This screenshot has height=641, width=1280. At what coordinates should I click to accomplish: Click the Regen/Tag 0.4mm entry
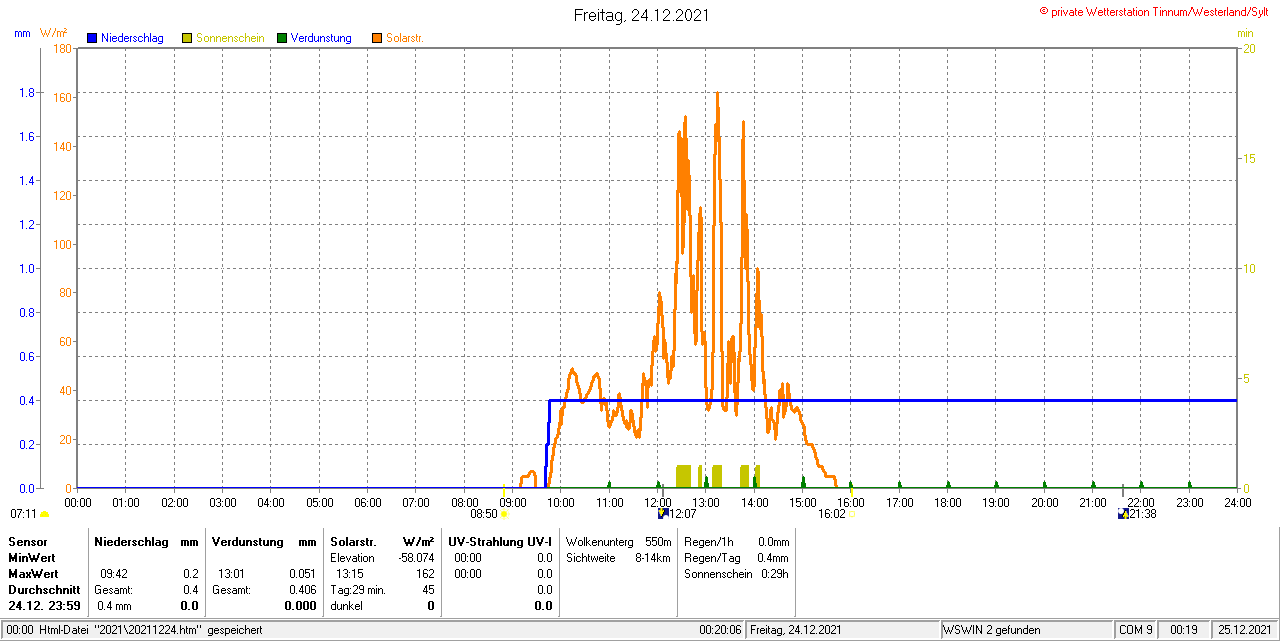737,557
